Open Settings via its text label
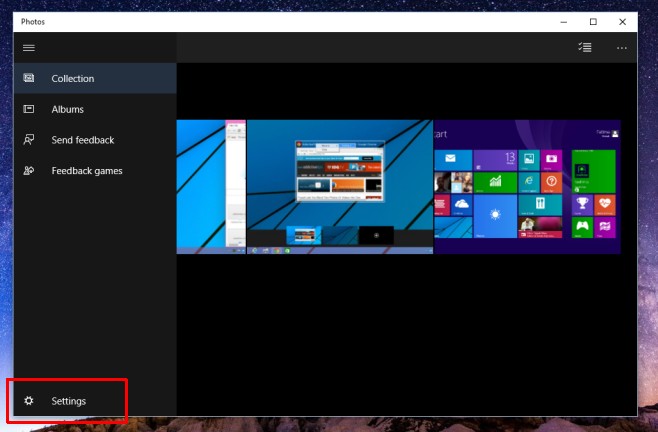This screenshot has width=658, height=432. tap(69, 401)
